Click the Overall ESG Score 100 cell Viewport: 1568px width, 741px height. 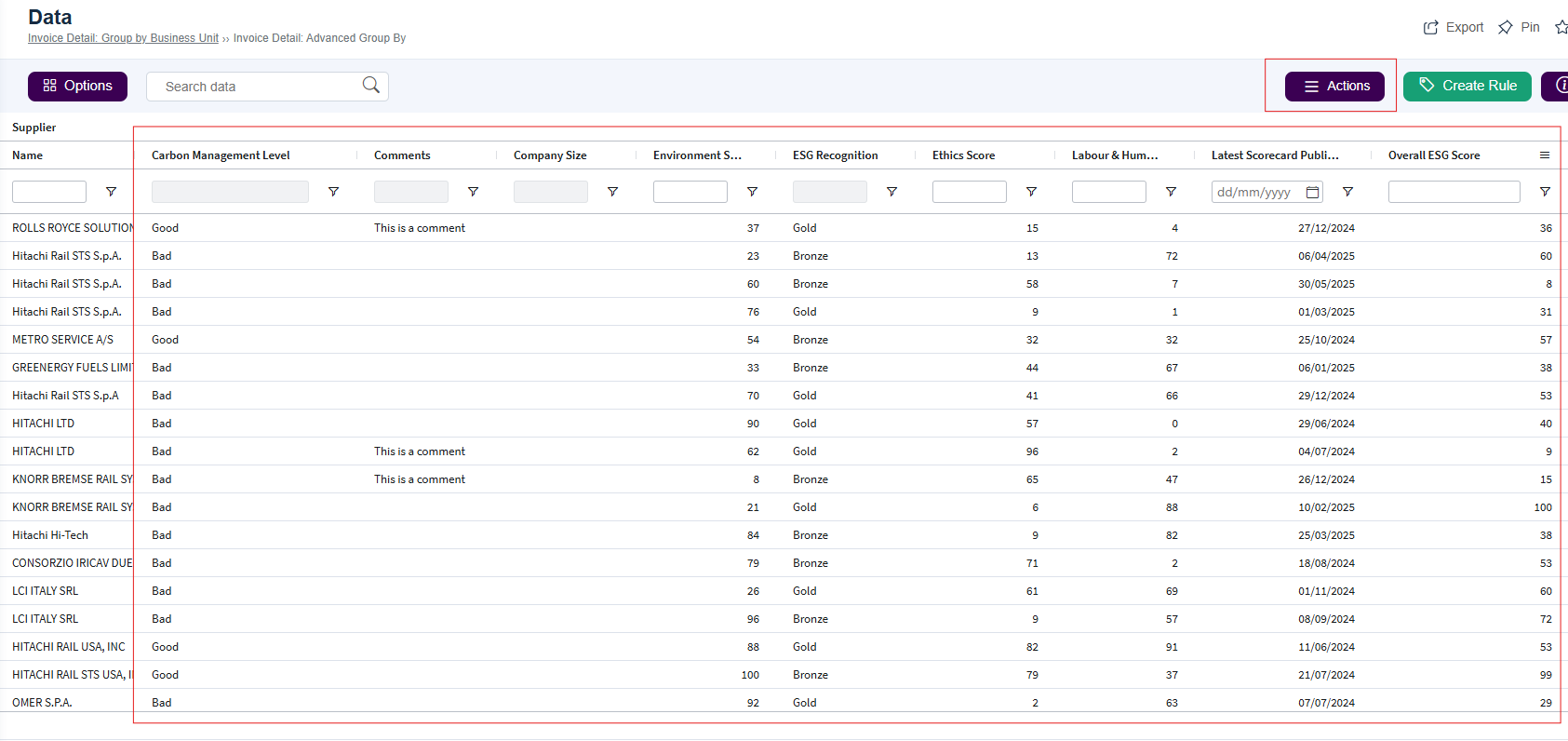coord(1543,507)
